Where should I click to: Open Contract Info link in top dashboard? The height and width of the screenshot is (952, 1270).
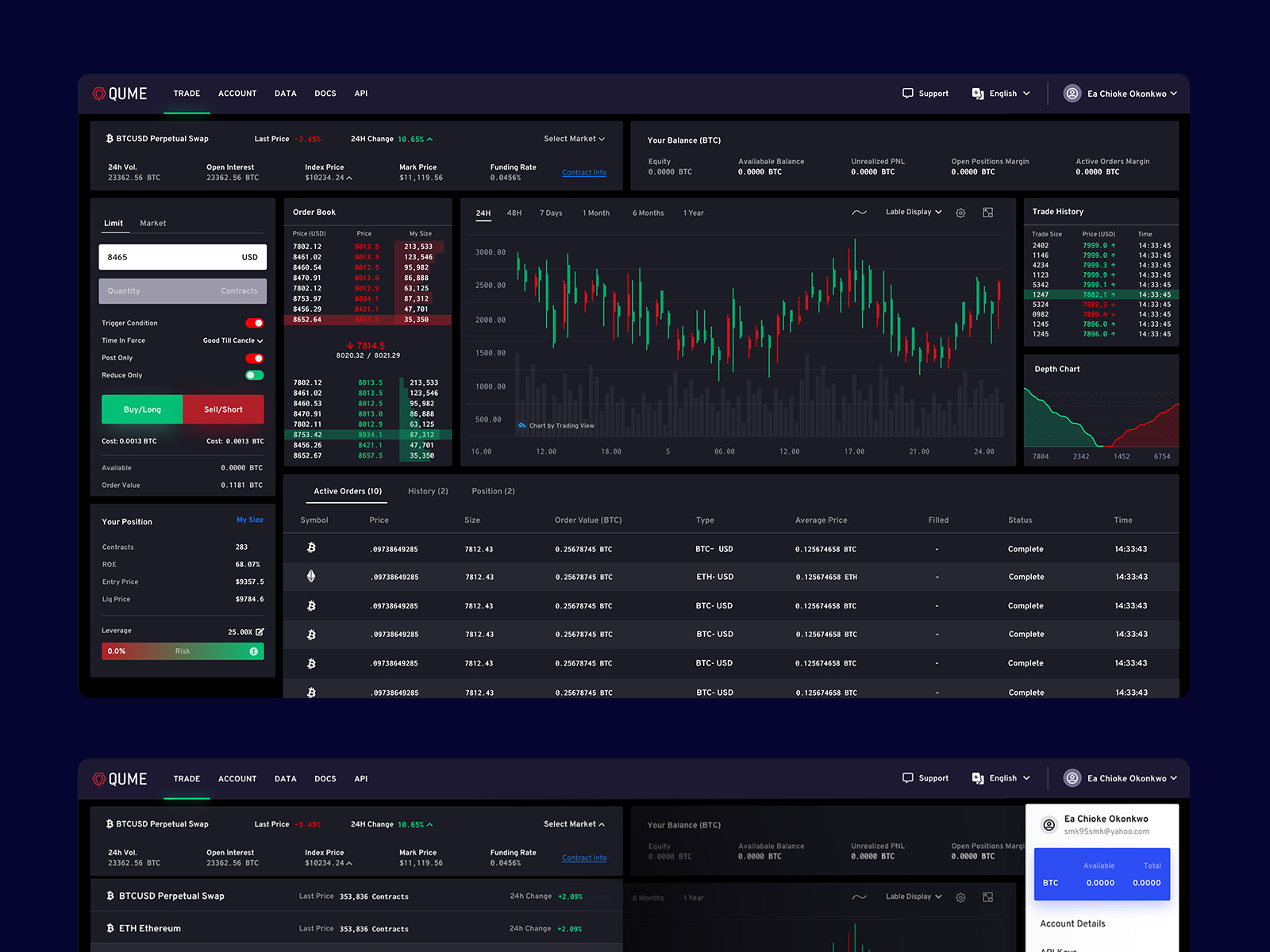tap(584, 173)
